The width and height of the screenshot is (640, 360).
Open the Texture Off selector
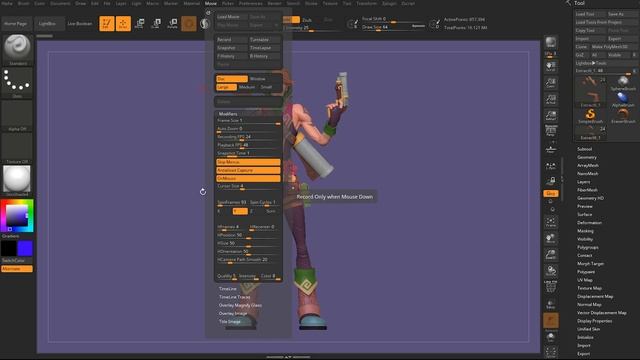pyautogui.click(x=17, y=149)
